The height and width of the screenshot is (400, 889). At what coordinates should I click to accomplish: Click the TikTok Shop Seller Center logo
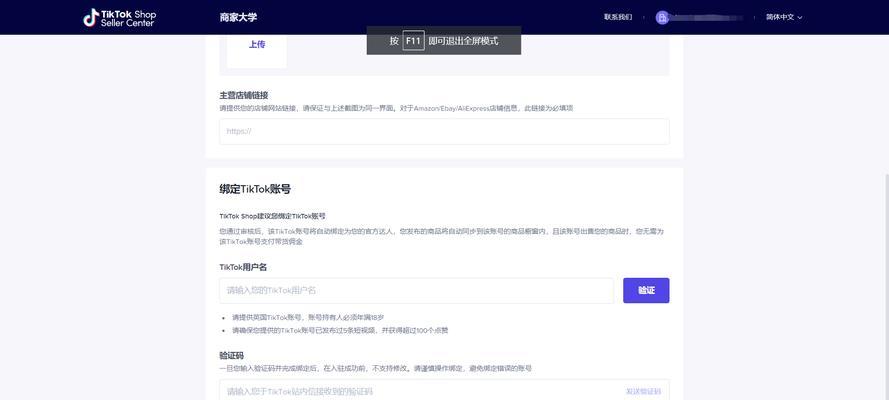120,18
